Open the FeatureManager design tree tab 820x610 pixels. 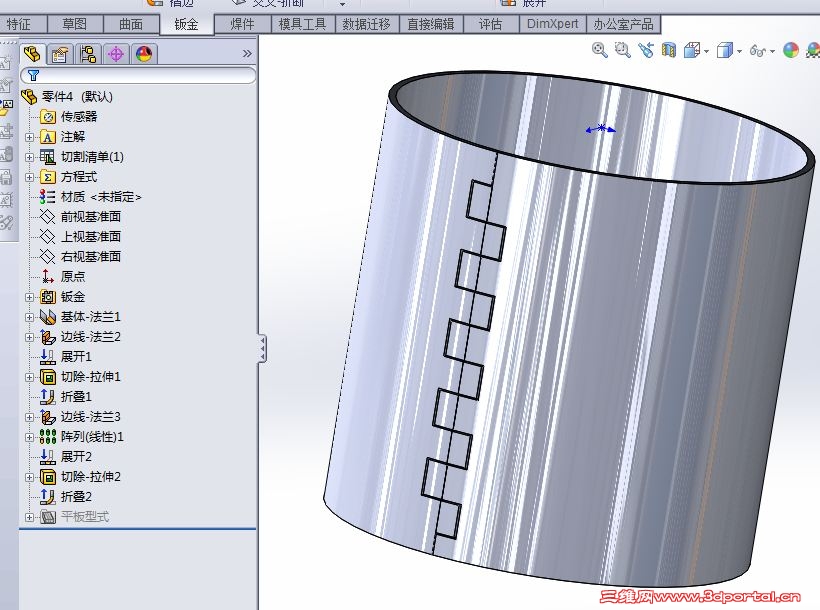32,54
